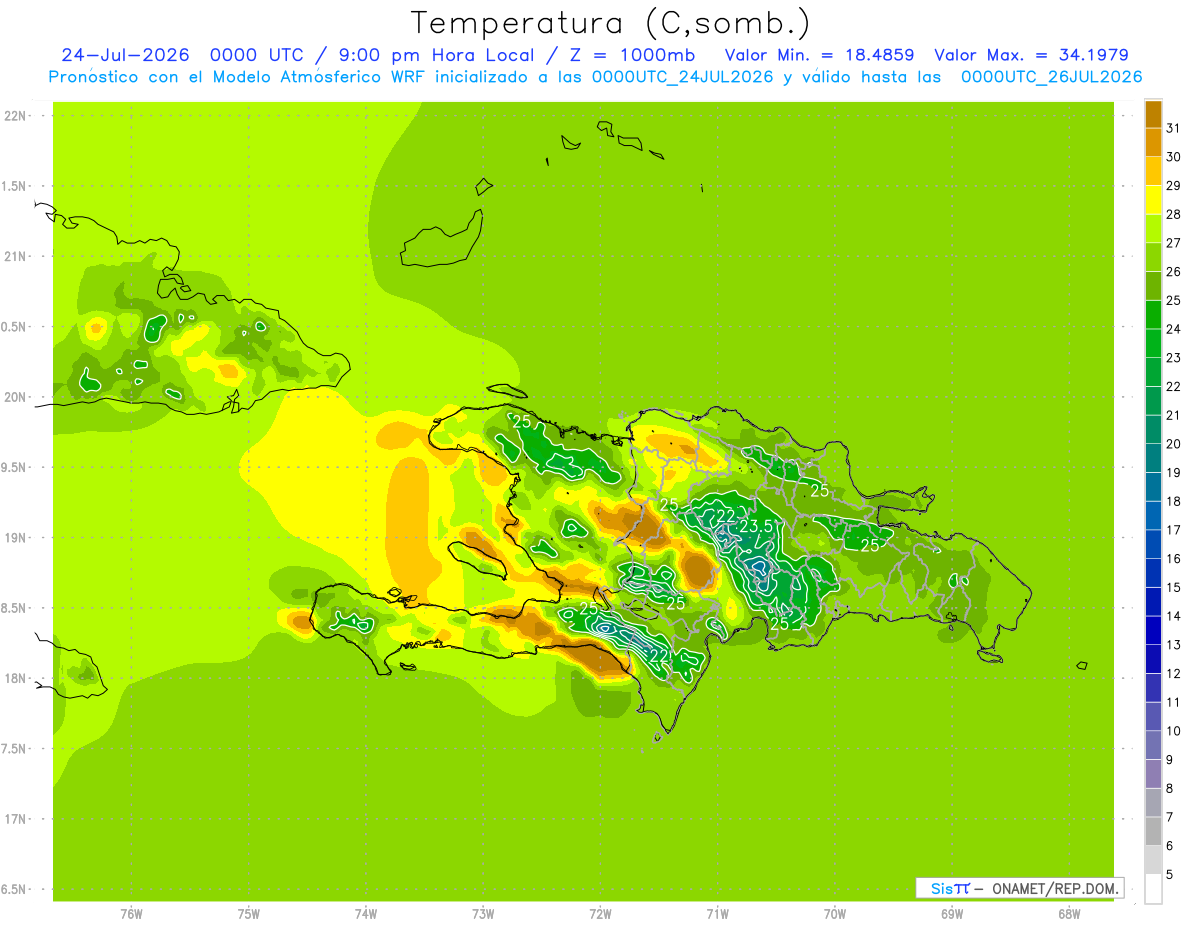The width and height of the screenshot is (1200, 927).
Task: Select the 'Valor Max. = 34.1979' value
Action: click(1032, 55)
